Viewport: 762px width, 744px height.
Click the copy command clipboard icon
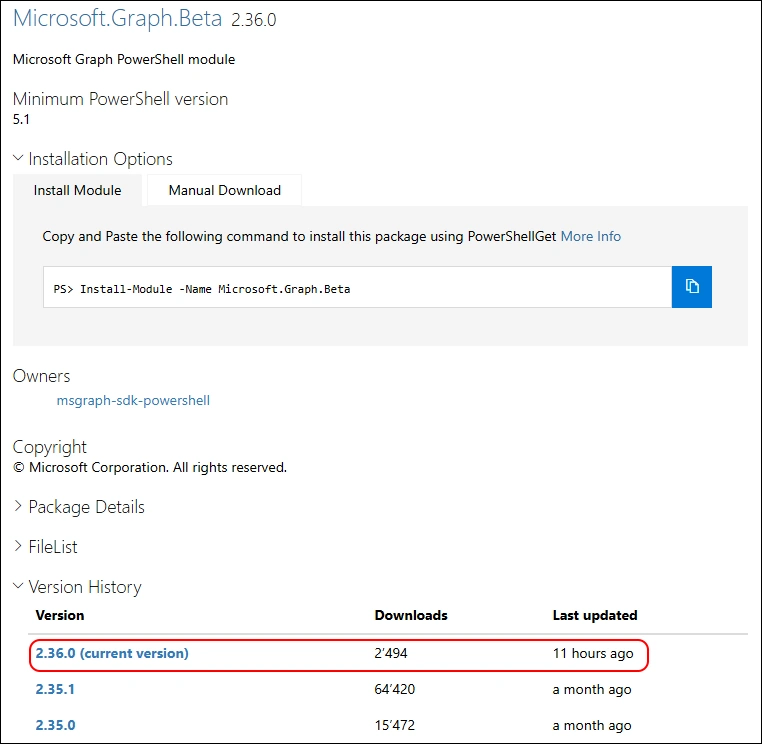coord(691,287)
